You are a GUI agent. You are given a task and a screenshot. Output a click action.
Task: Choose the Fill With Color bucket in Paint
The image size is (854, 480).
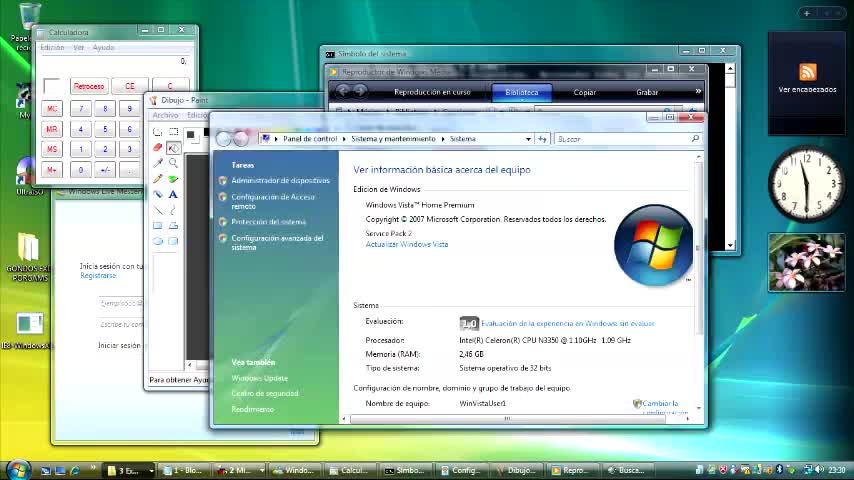point(173,147)
